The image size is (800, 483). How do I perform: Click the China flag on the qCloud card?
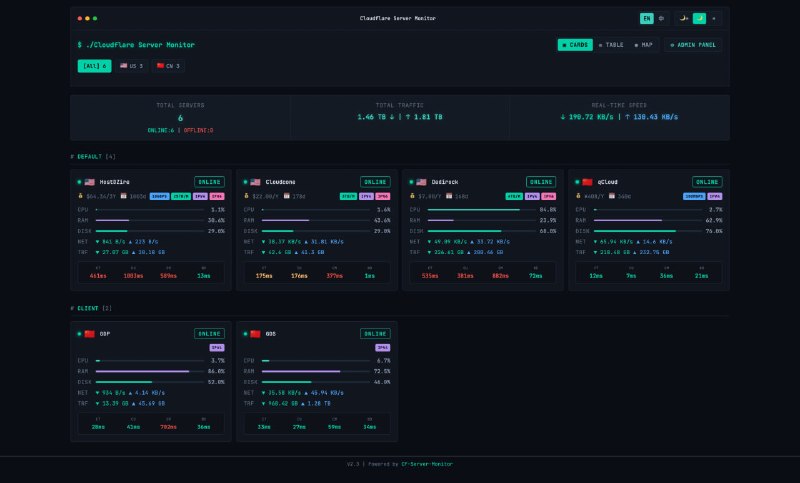point(587,182)
